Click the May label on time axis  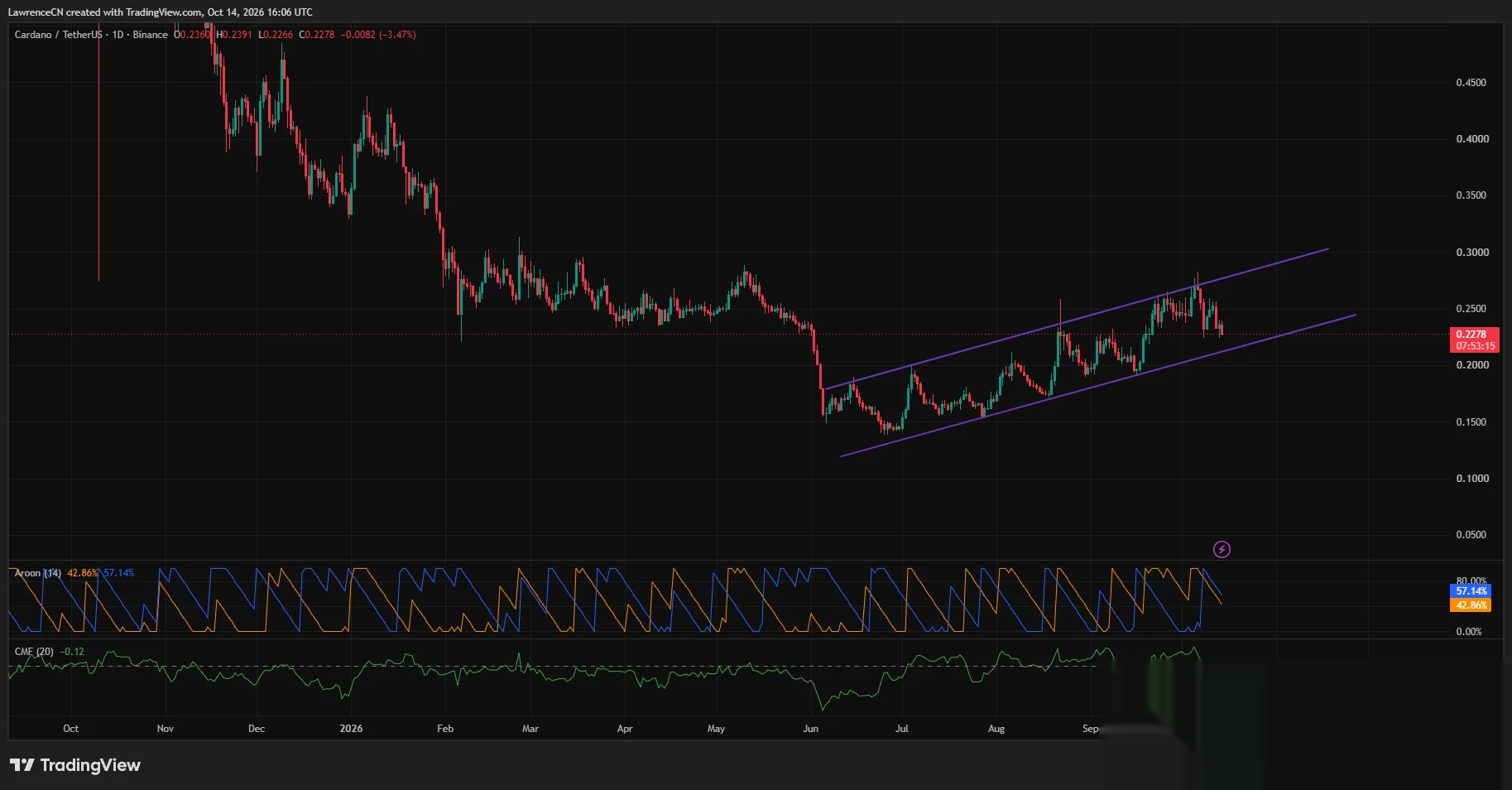716,729
